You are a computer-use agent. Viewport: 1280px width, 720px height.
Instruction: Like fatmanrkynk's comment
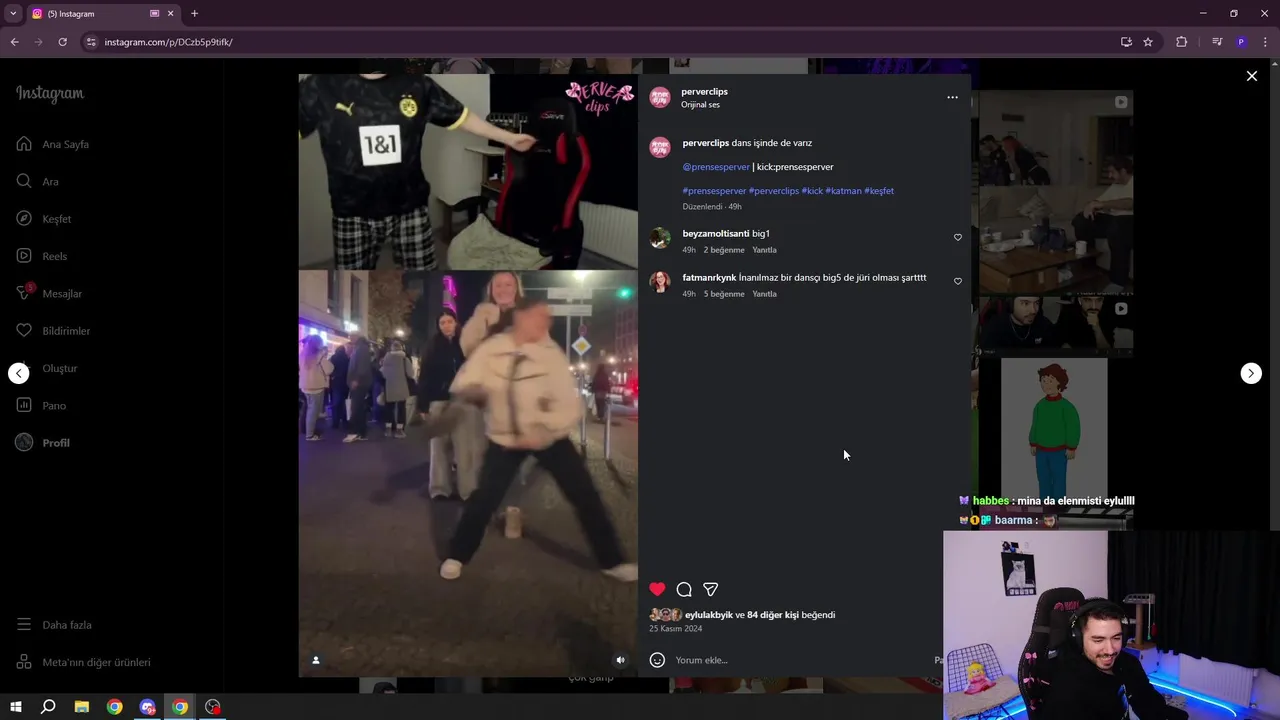tap(957, 281)
